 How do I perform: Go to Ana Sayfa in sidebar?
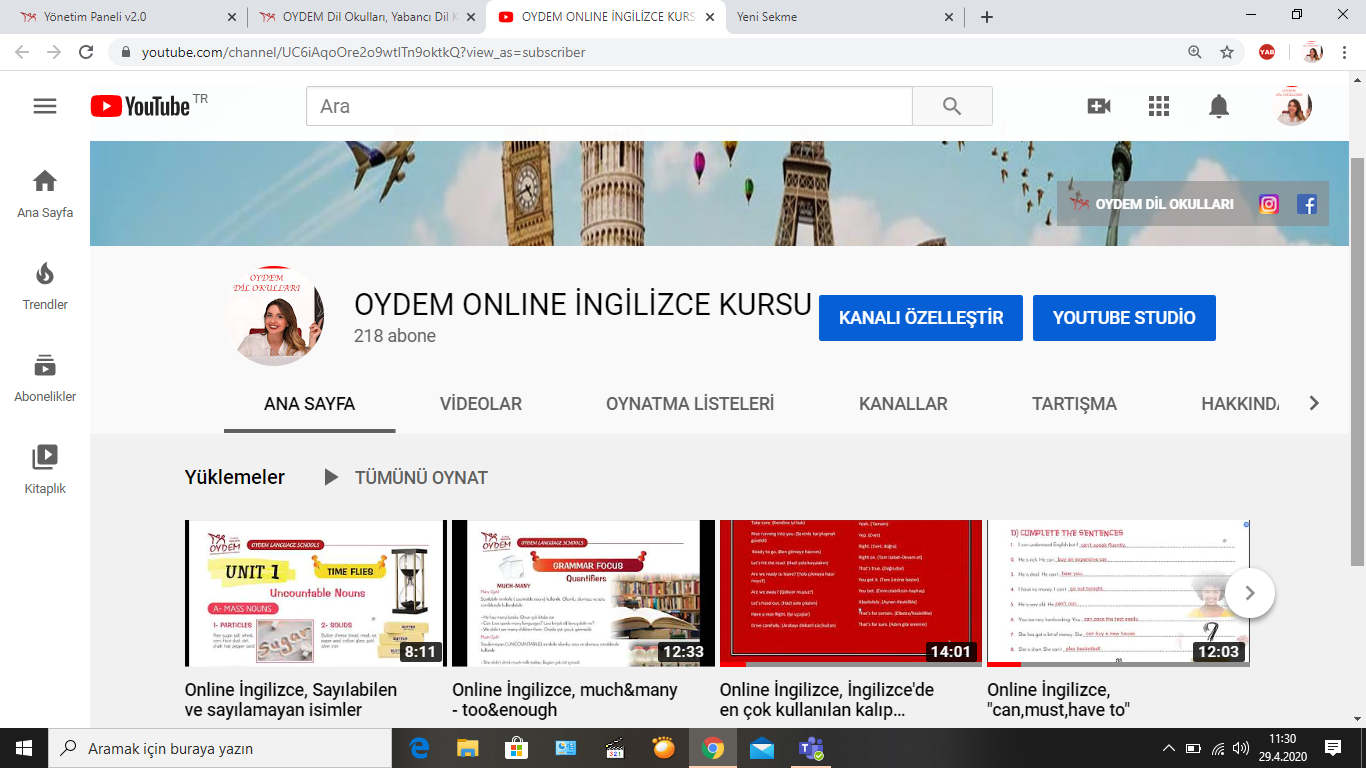[45, 194]
